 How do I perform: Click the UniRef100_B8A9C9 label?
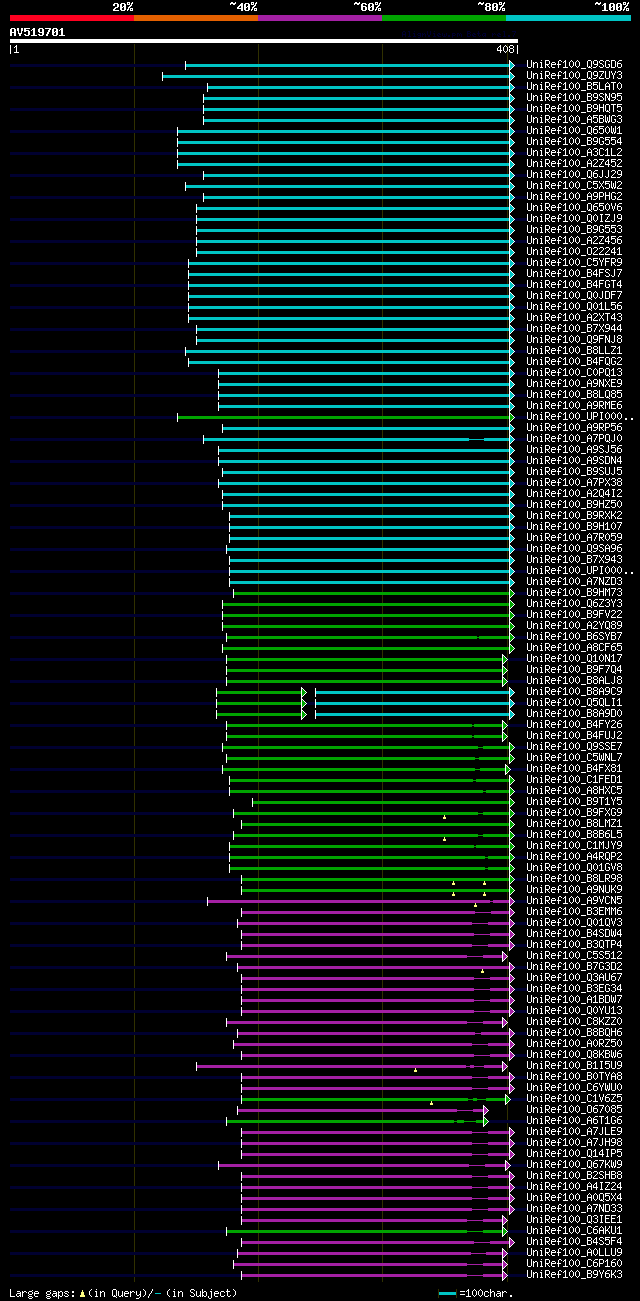pyautogui.click(x=574, y=692)
